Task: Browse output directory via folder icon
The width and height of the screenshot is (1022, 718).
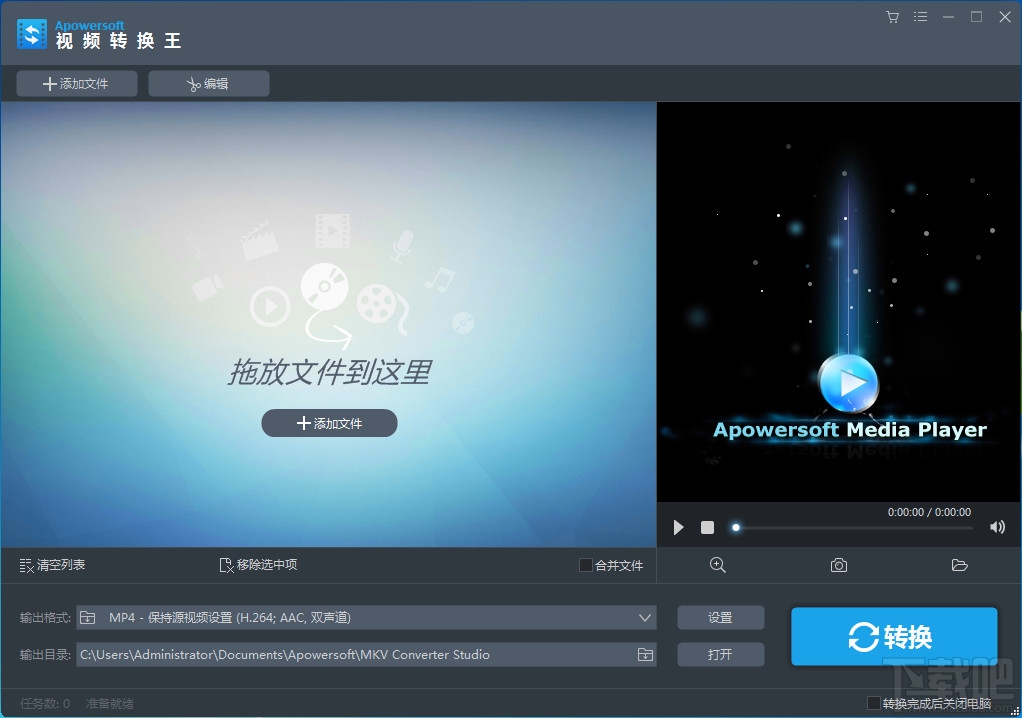Action: pyautogui.click(x=645, y=654)
